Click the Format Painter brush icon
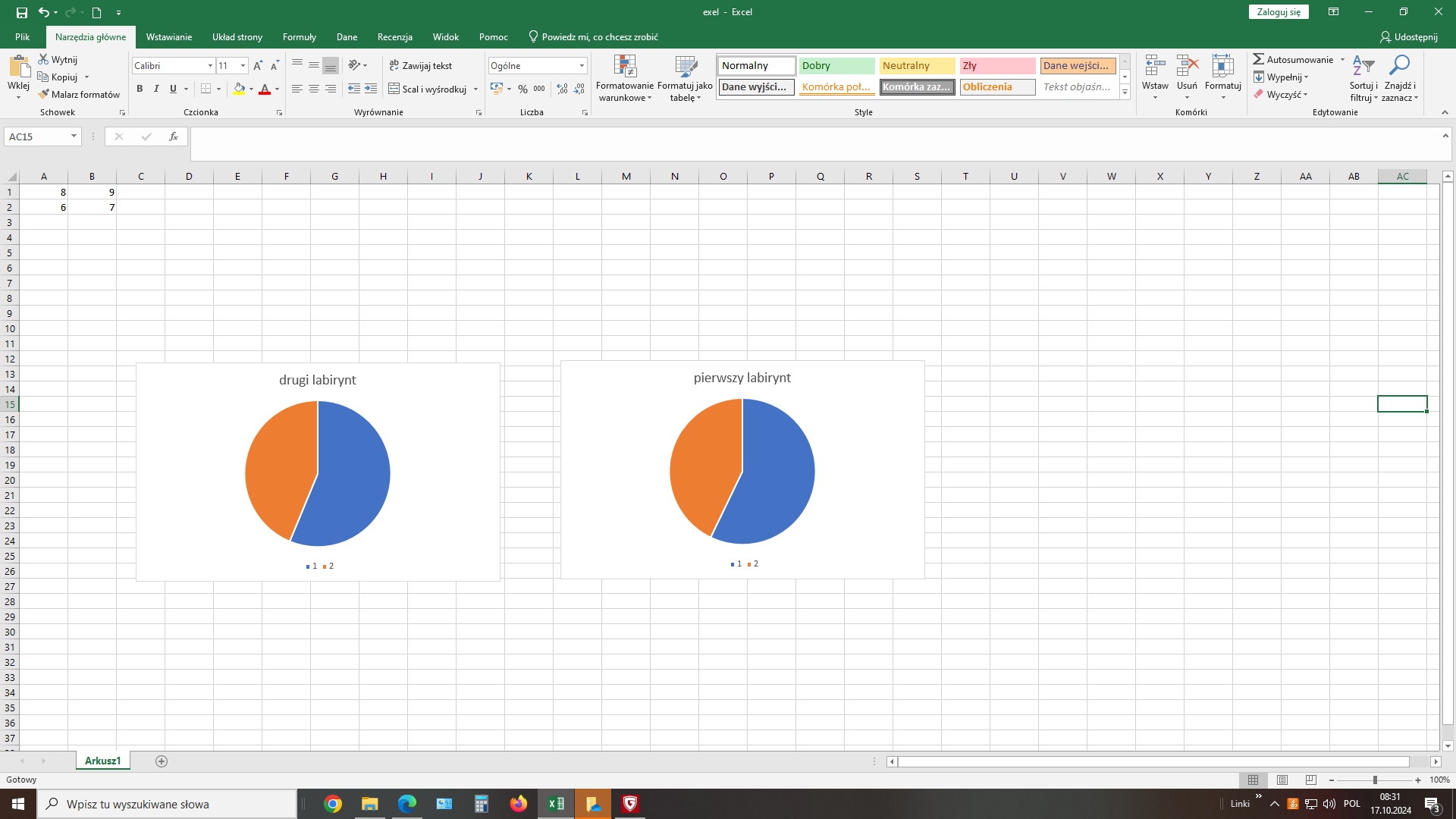 click(x=44, y=95)
